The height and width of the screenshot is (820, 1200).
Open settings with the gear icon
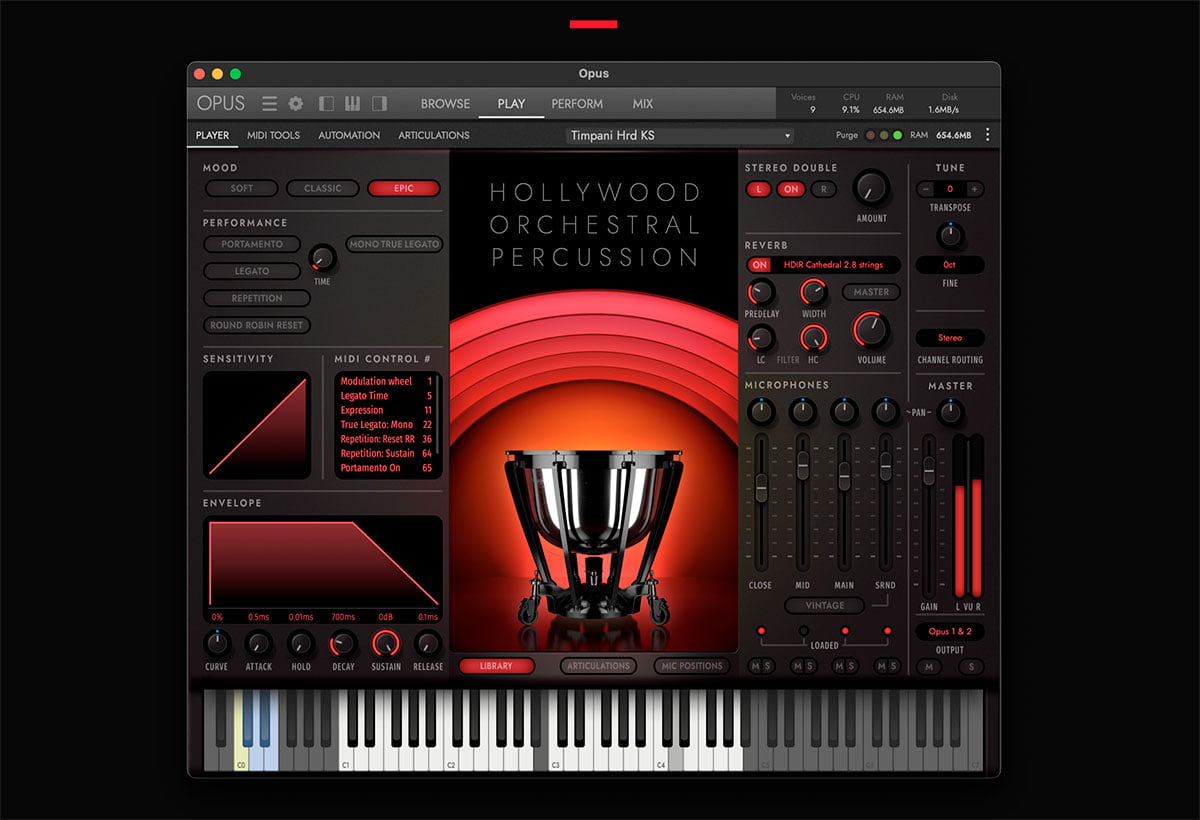296,103
